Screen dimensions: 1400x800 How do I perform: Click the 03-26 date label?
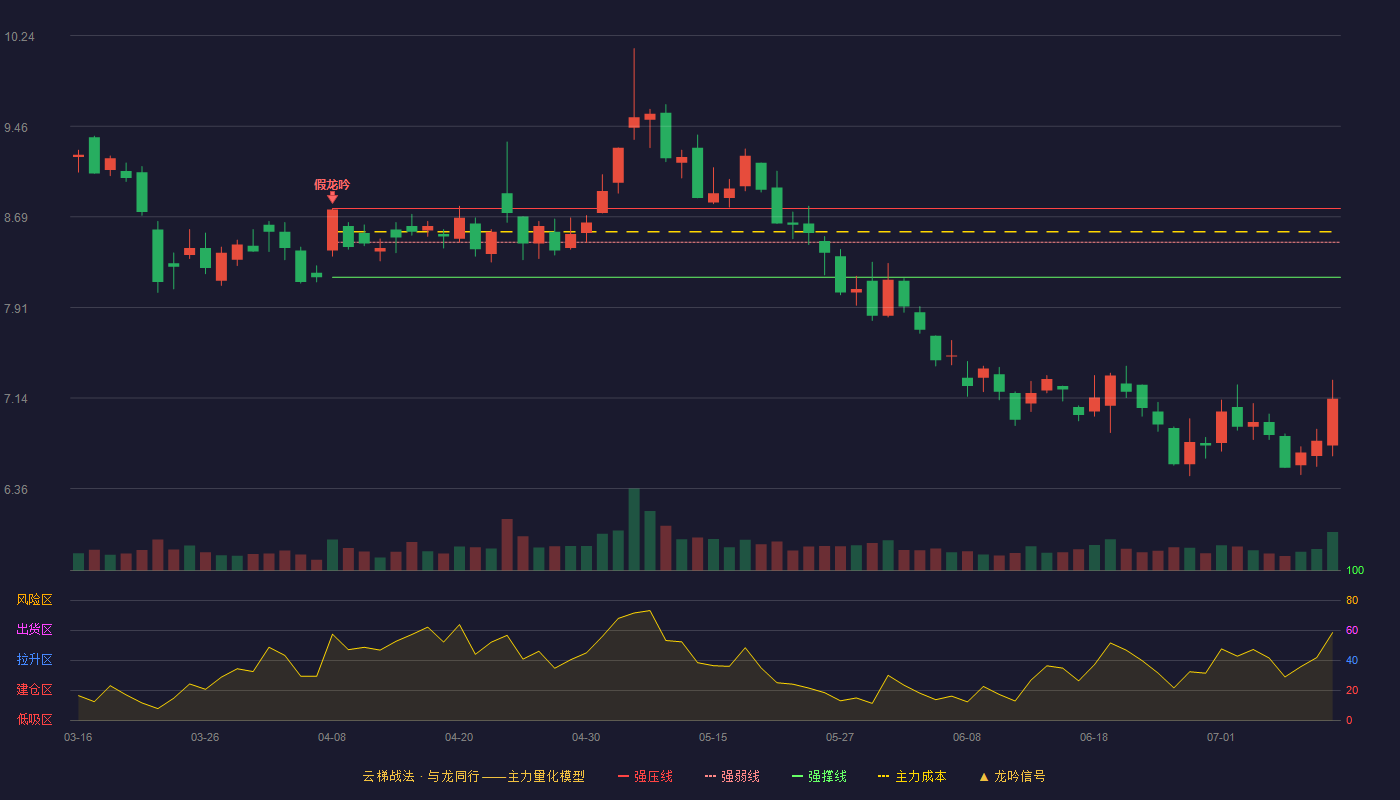click(x=205, y=737)
